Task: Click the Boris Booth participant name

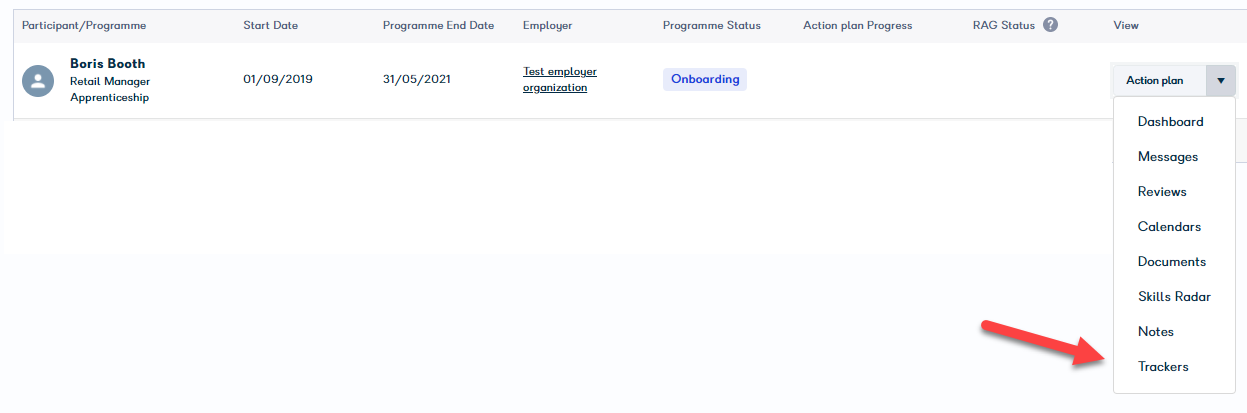Action: coord(107,63)
